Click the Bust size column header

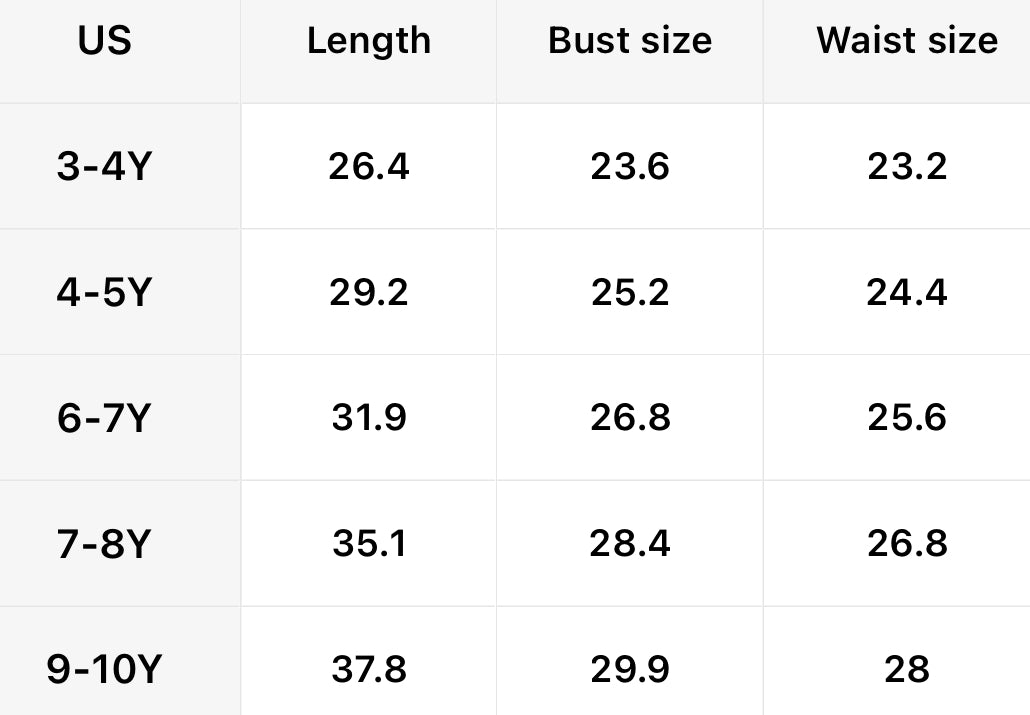(630, 41)
